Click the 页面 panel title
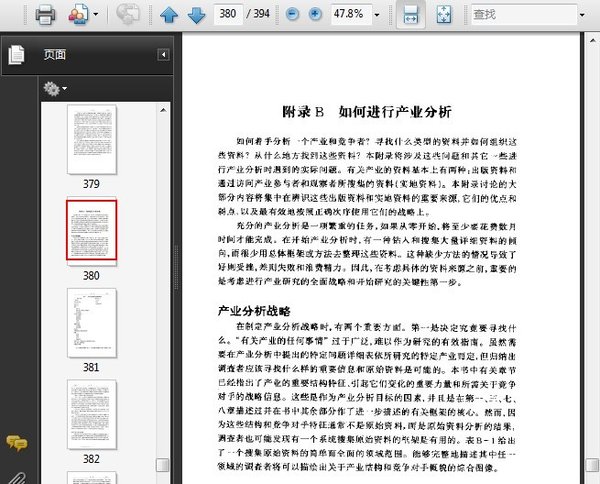 (54, 55)
